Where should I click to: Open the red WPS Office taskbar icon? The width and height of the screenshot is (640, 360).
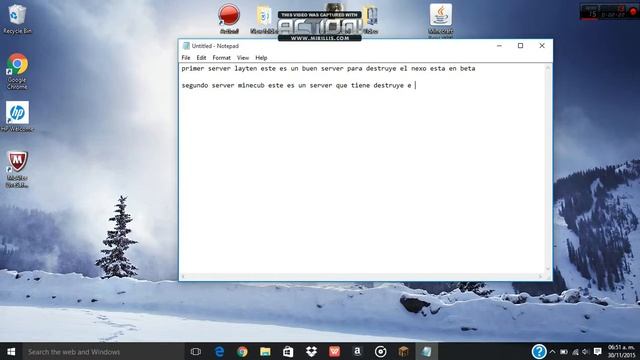334,351
